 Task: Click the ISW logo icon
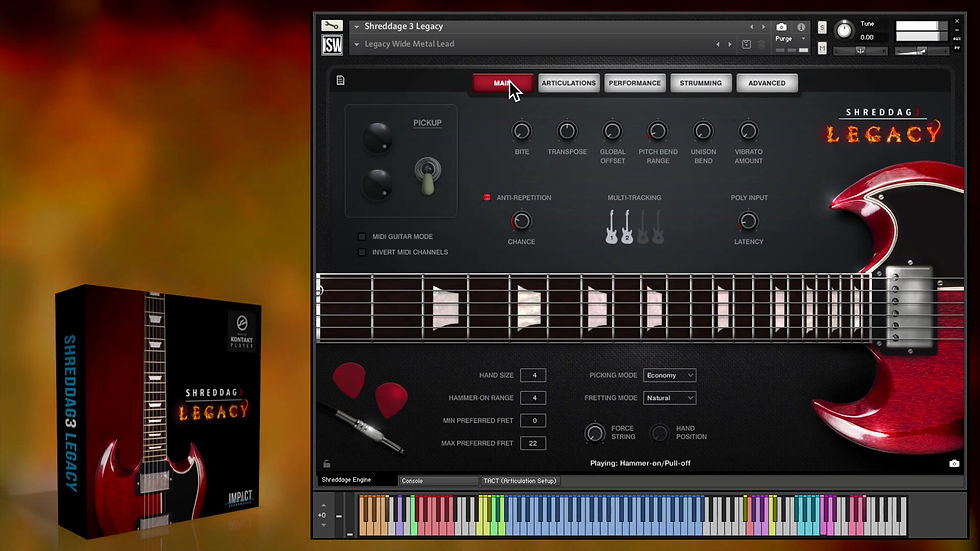(332, 45)
